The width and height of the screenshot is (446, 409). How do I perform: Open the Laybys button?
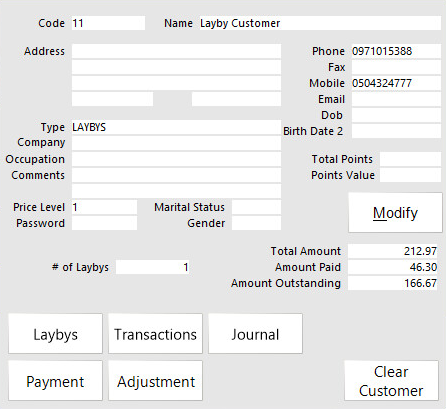tap(55, 333)
